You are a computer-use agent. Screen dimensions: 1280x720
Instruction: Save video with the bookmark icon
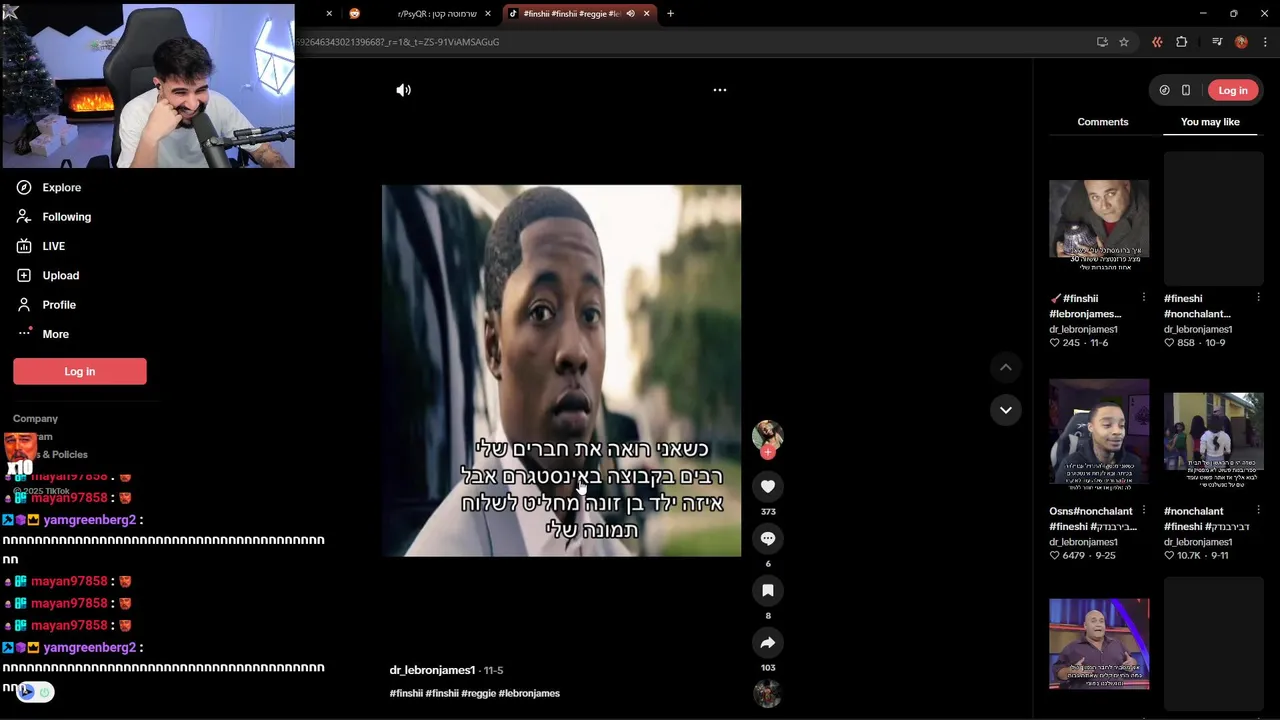[x=768, y=590]
